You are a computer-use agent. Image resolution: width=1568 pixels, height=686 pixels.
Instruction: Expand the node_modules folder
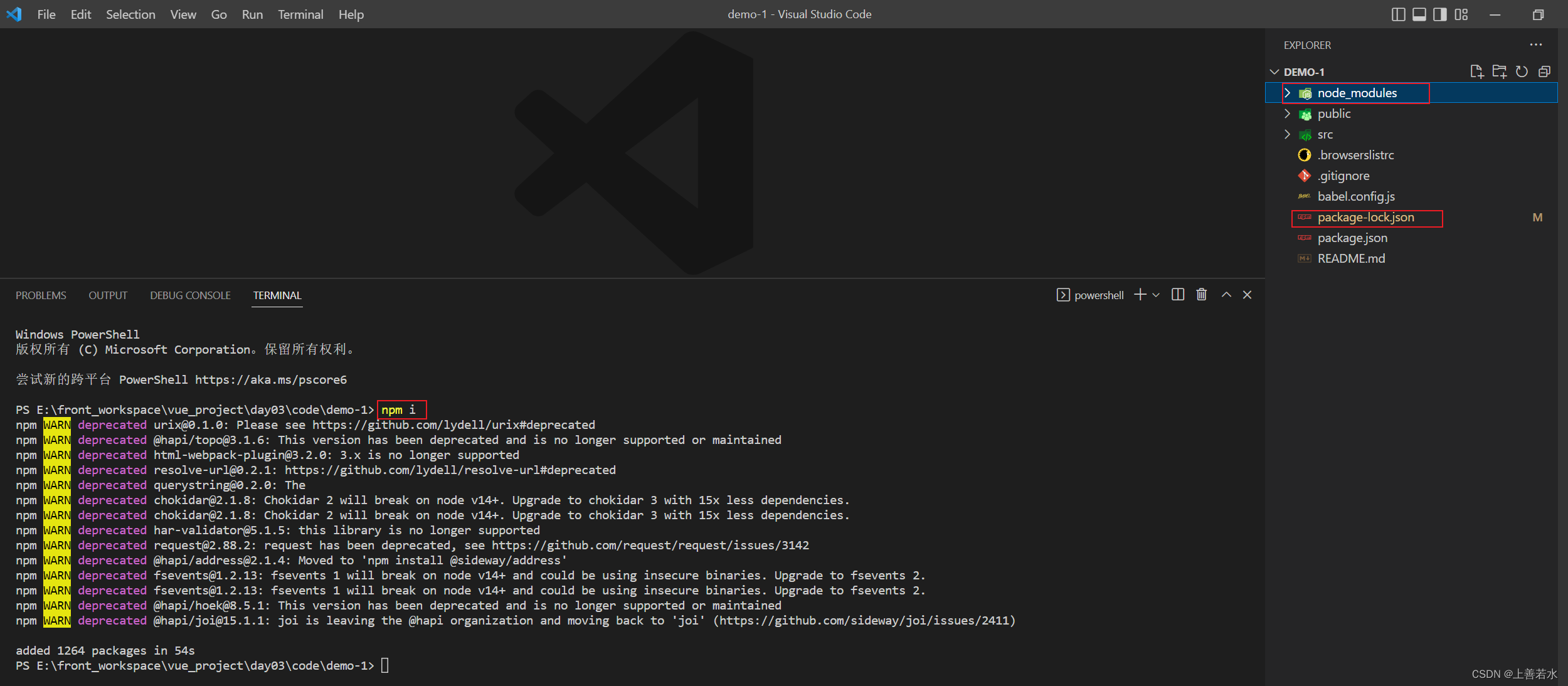1288,93
